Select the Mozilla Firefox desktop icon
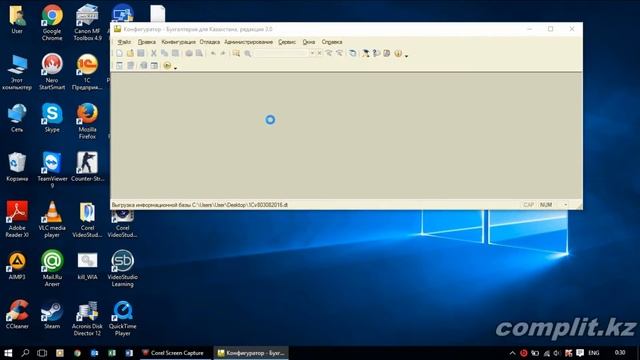Image resolution: width=640 pixels, height=360 pixels. pyautogui.click(x=87, y=121)
